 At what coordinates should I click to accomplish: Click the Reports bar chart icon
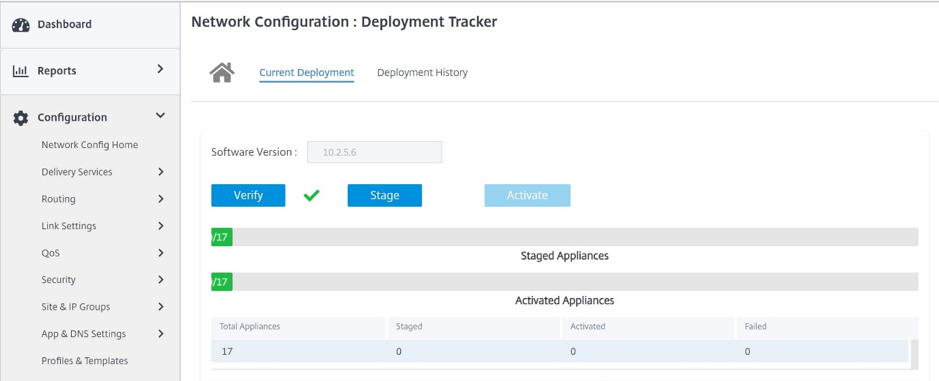click(x=21, y=71)
